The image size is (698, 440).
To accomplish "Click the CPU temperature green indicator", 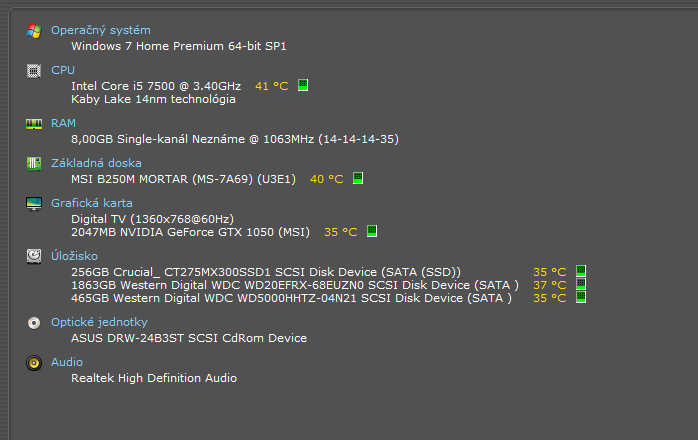I will [303, 85].
